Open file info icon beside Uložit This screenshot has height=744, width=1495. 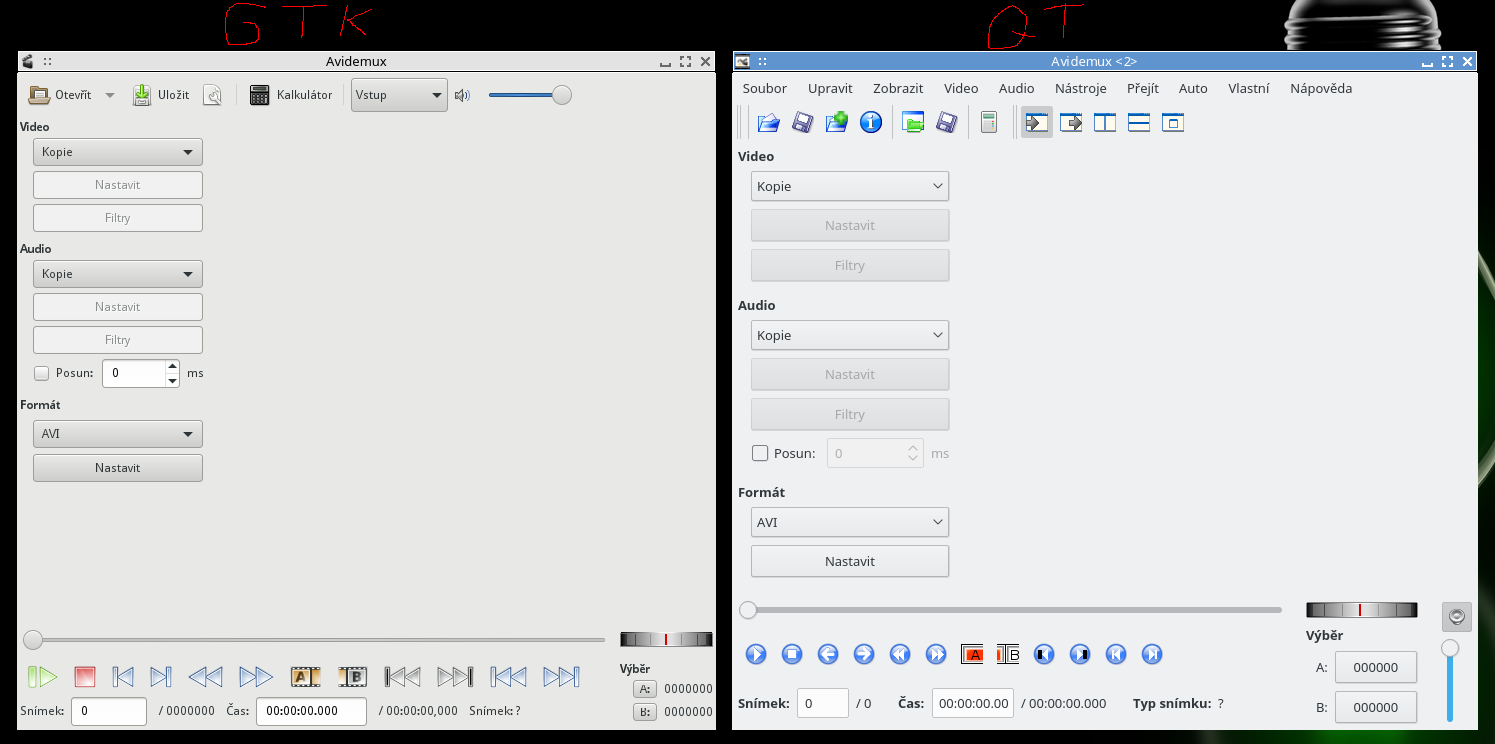212,95
